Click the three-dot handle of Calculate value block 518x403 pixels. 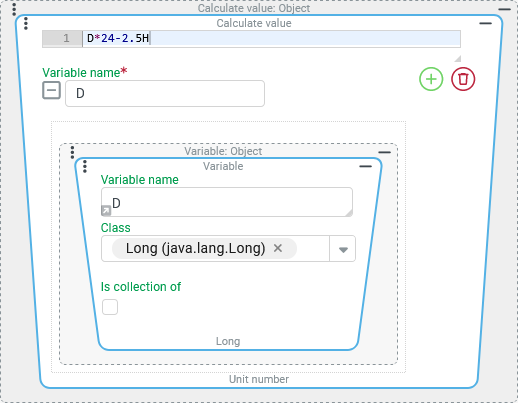[x=26, y=24]
